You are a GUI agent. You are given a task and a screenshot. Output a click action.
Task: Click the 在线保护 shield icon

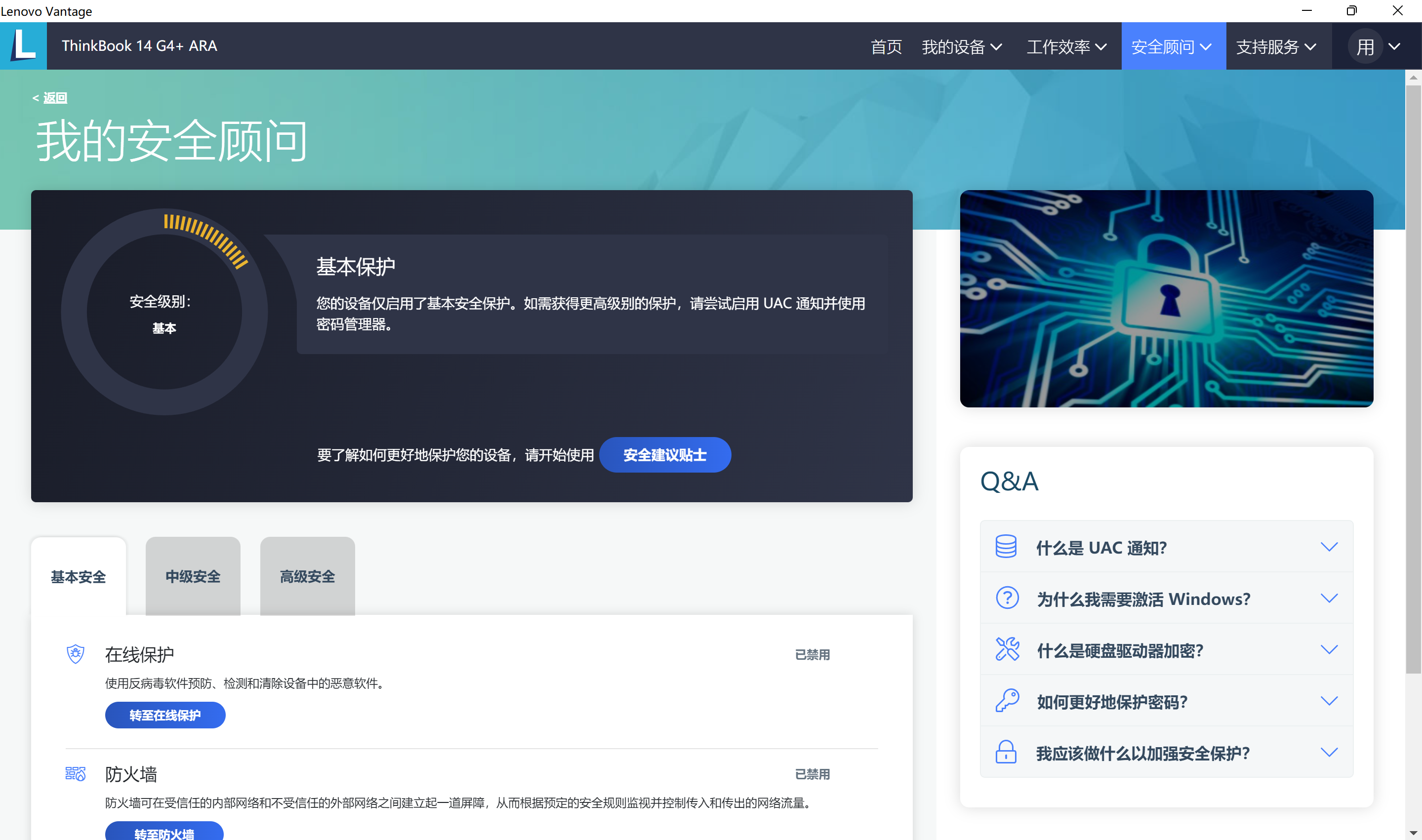[75, 654]
